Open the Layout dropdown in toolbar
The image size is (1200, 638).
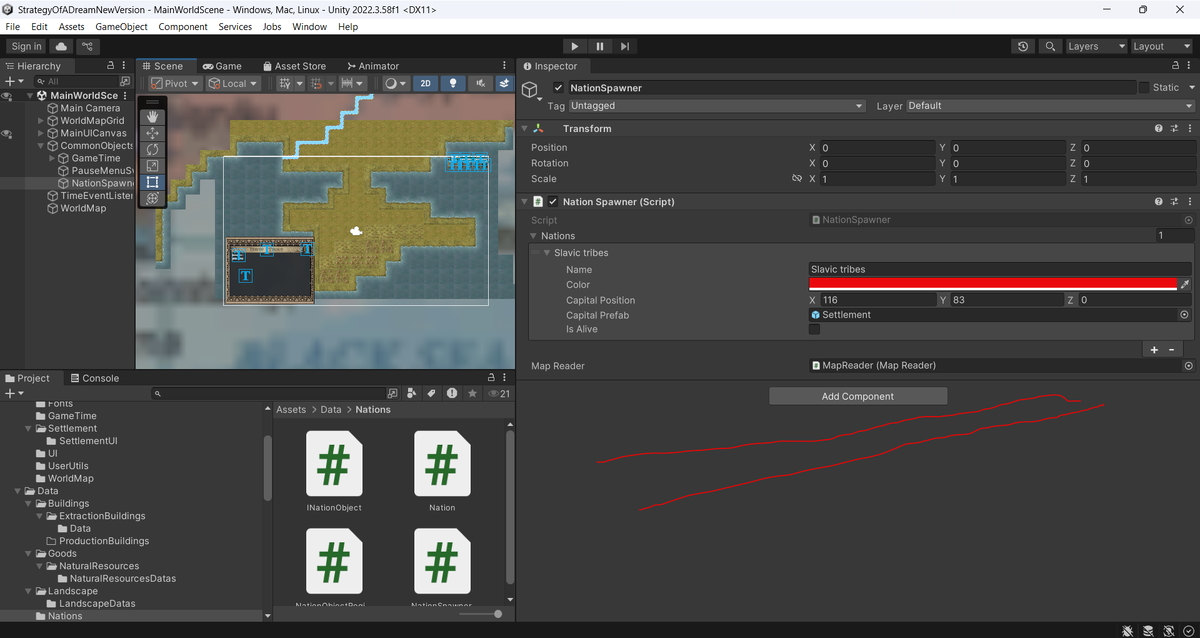point(1160,46)
